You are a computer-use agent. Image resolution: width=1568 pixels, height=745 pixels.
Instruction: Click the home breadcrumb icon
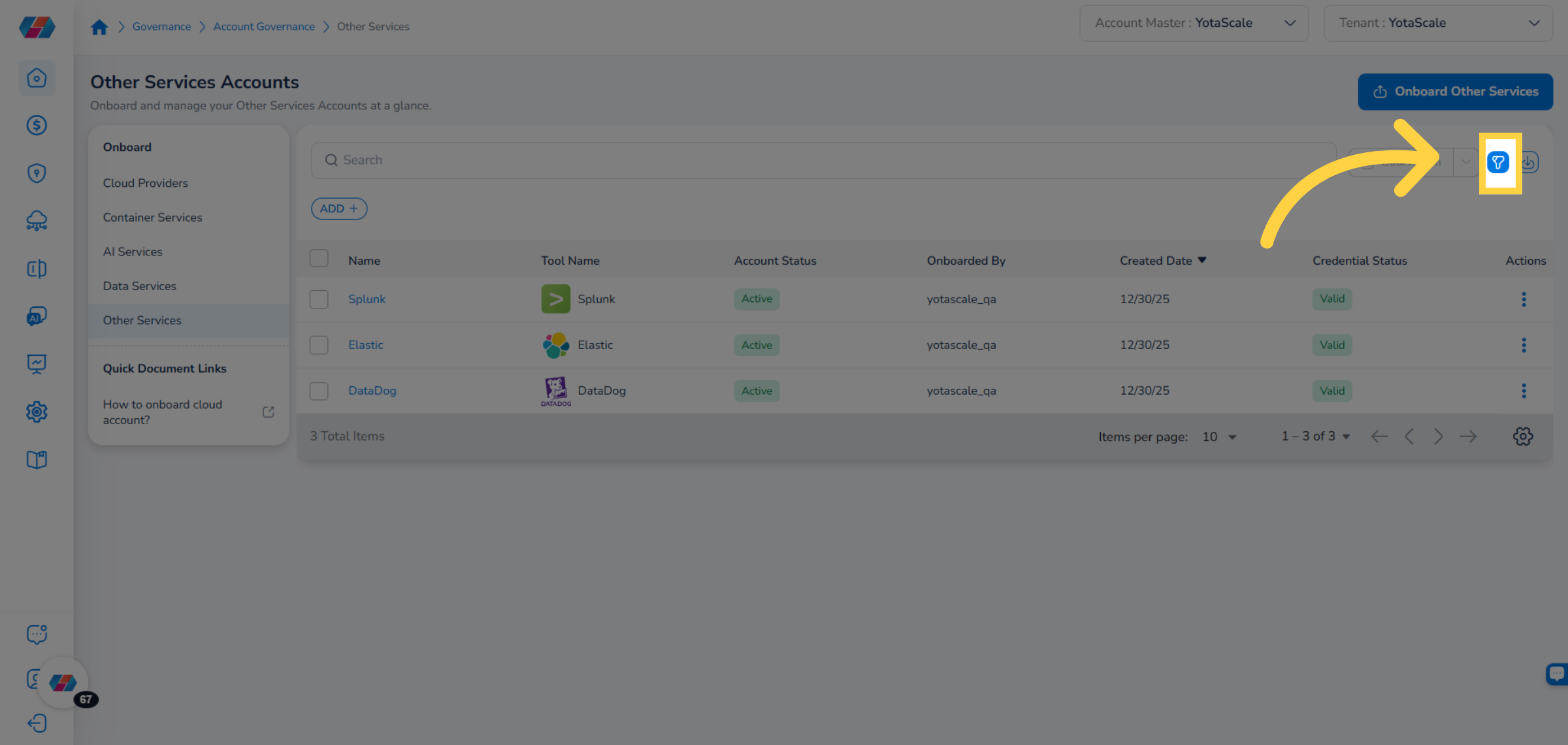(99, 27)
